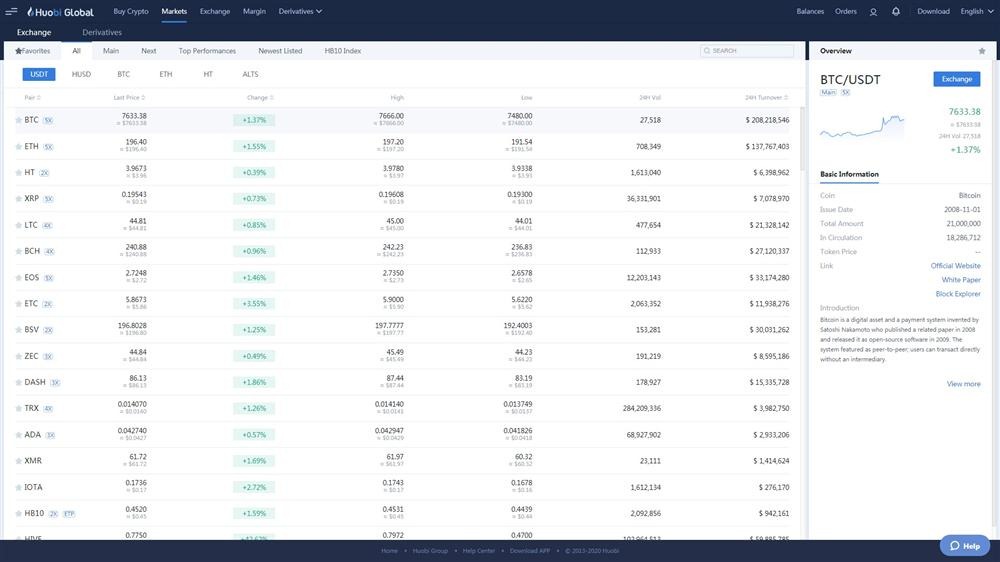
Task: Favorite BTC/USDT using the Overview star
Action: point(982,51)
